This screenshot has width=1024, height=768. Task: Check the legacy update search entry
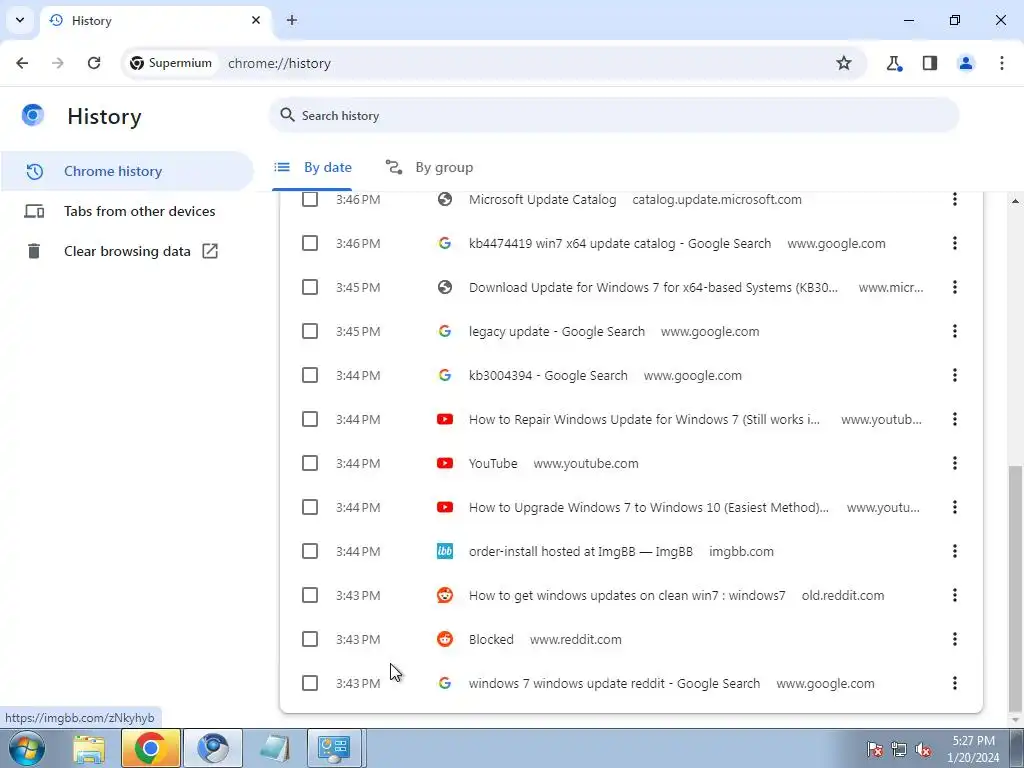(310, 331)
